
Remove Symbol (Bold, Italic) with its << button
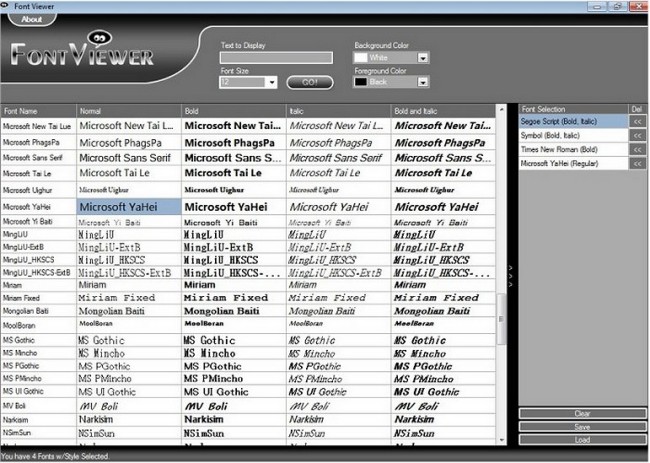click(x=638, y=136)
